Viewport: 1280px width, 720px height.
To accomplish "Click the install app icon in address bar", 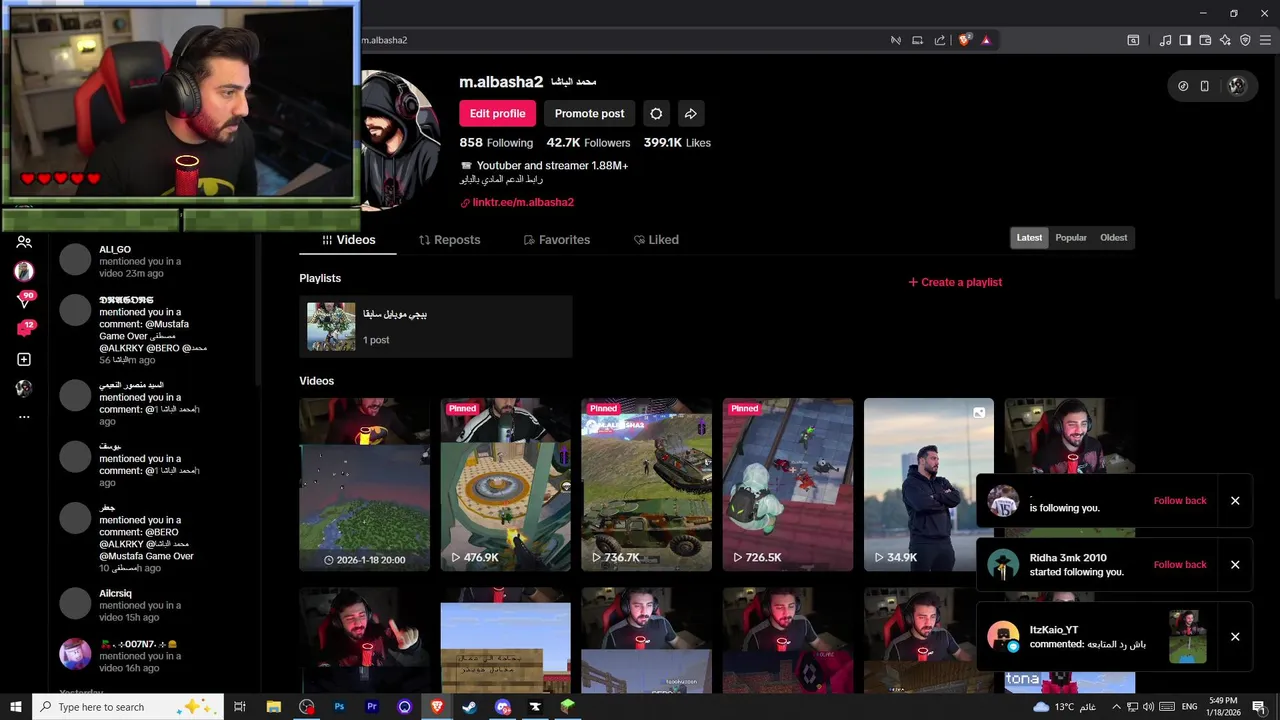I will (917, 40).
